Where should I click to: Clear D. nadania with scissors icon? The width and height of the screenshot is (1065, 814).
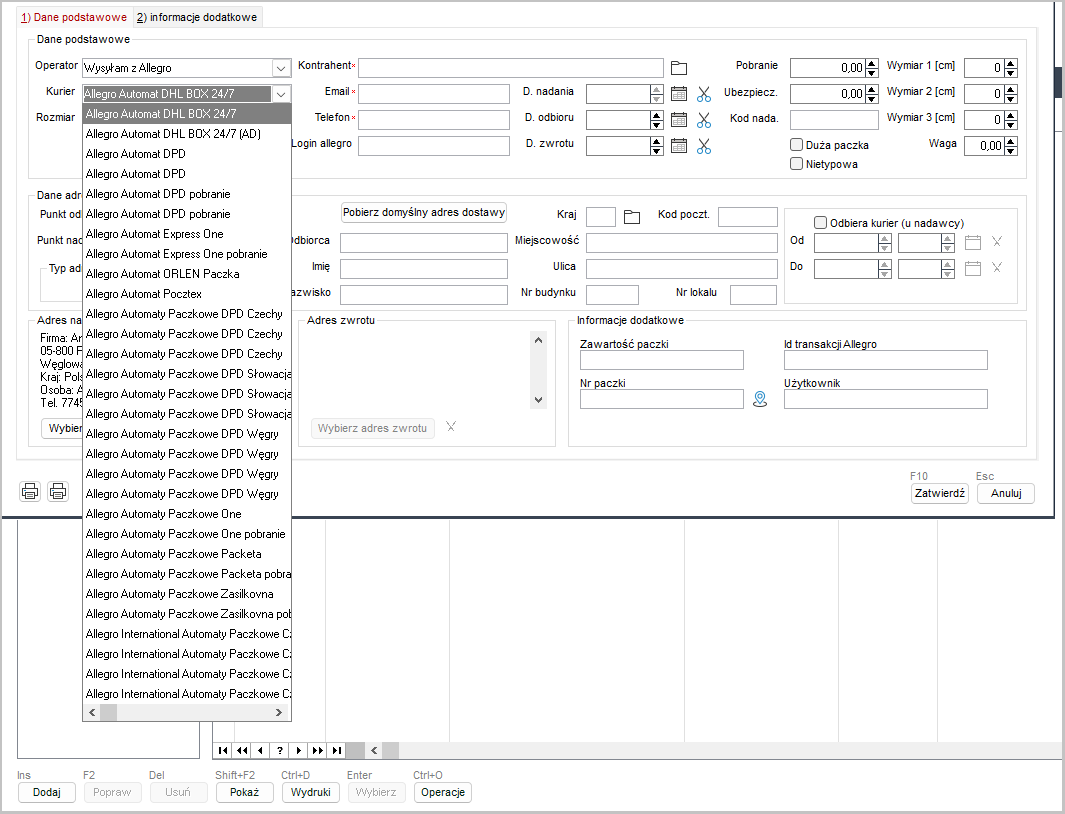(x=704, y=94)
